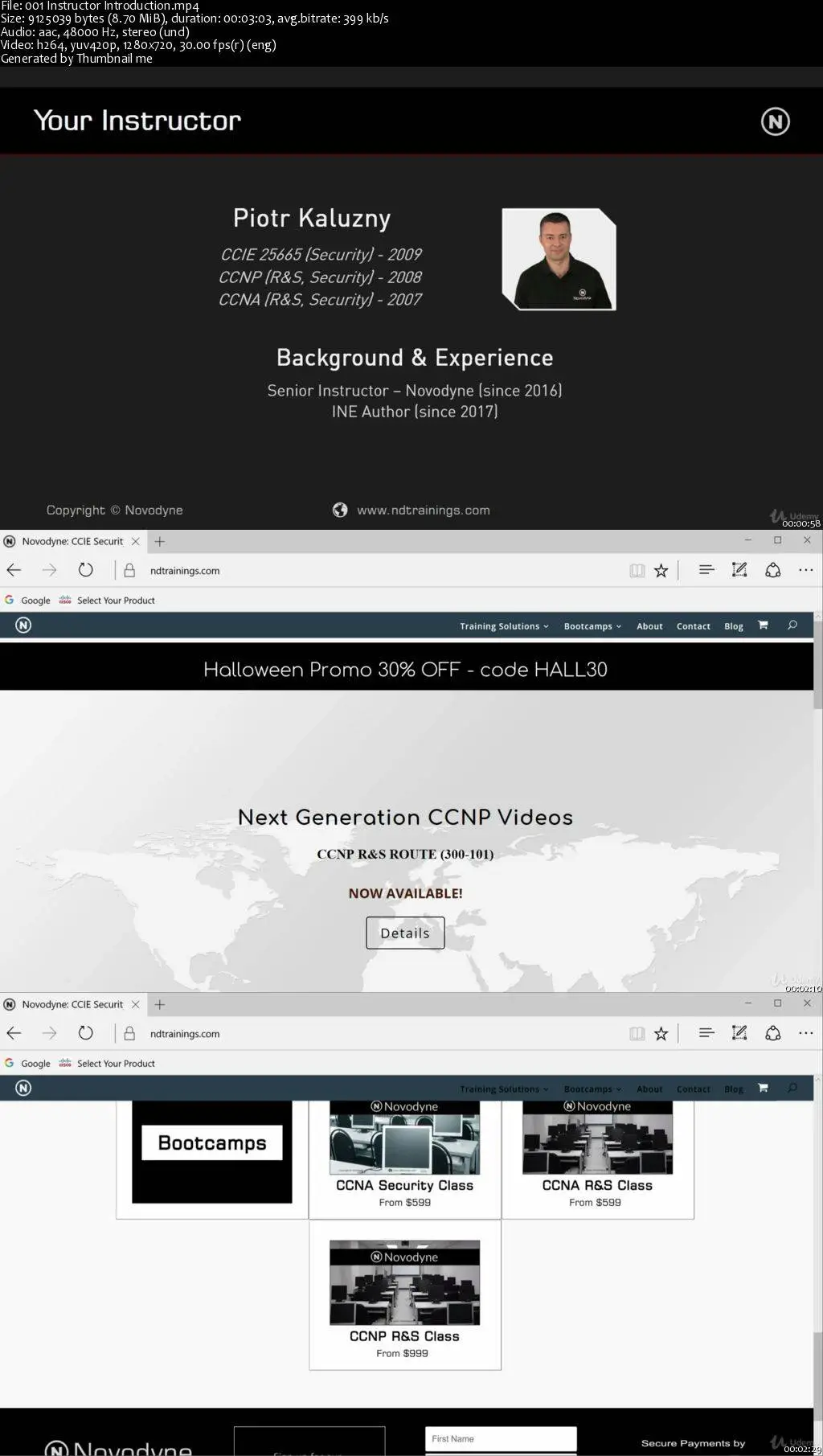823x1456 pixels.
Task: Click N logo on the Your Instructor slide
Action: [776, 121]
